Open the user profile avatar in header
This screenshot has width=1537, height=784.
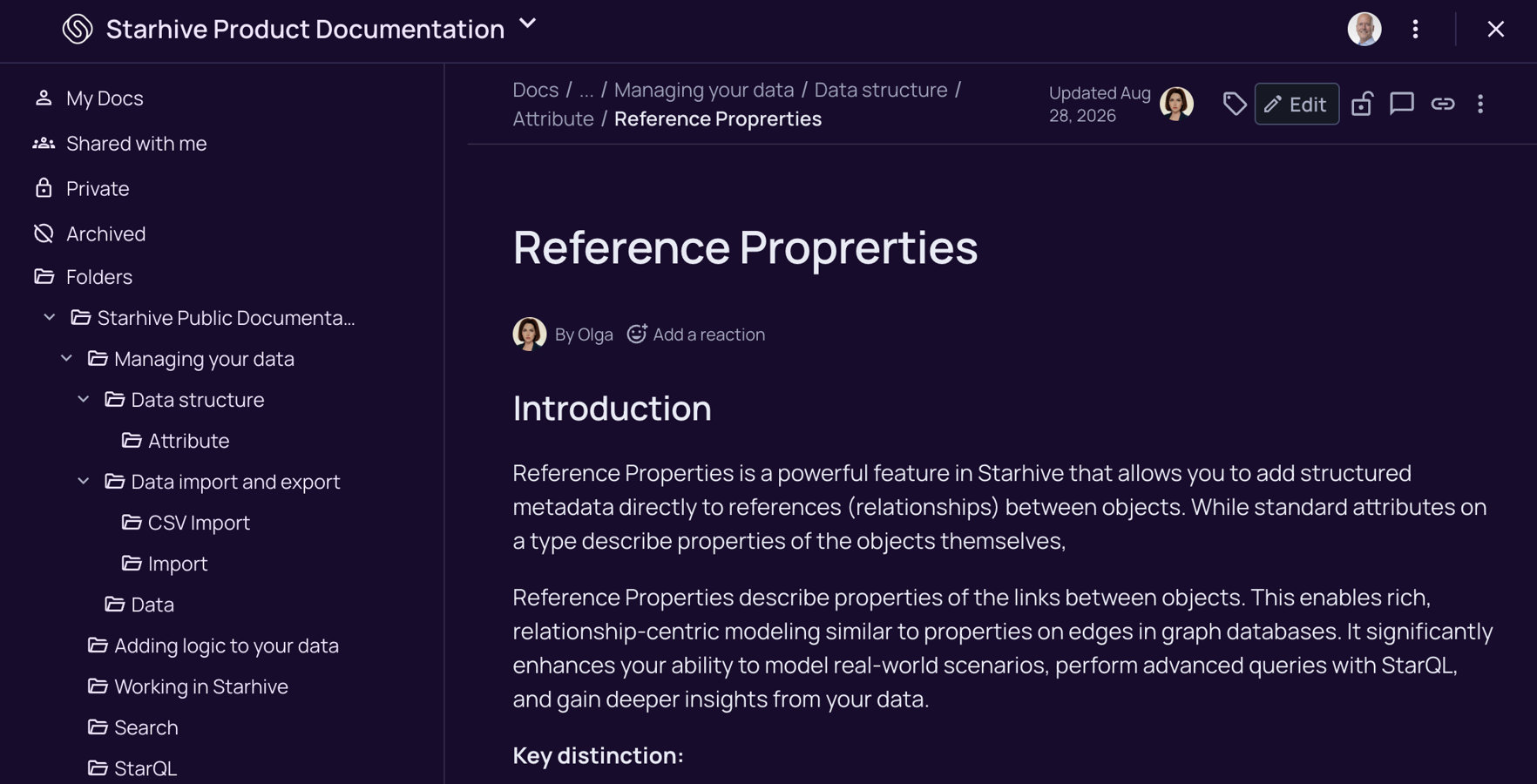pyautogui.click(x=1364, y=29)
